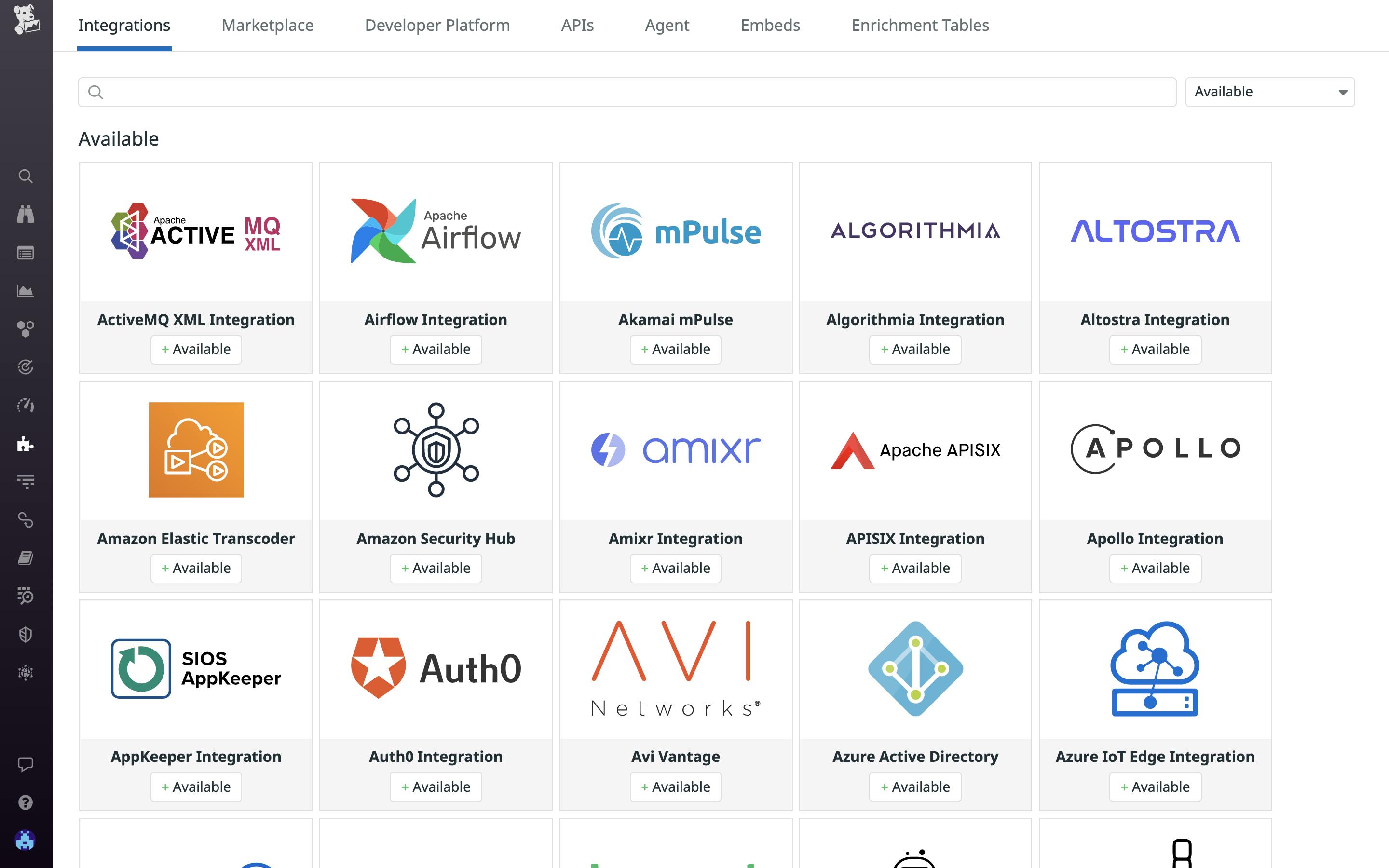The height and width of the screenshot is (868, 1389).
Task: Click Available button on Azure Active Directory
Action: tap(915, 787)
